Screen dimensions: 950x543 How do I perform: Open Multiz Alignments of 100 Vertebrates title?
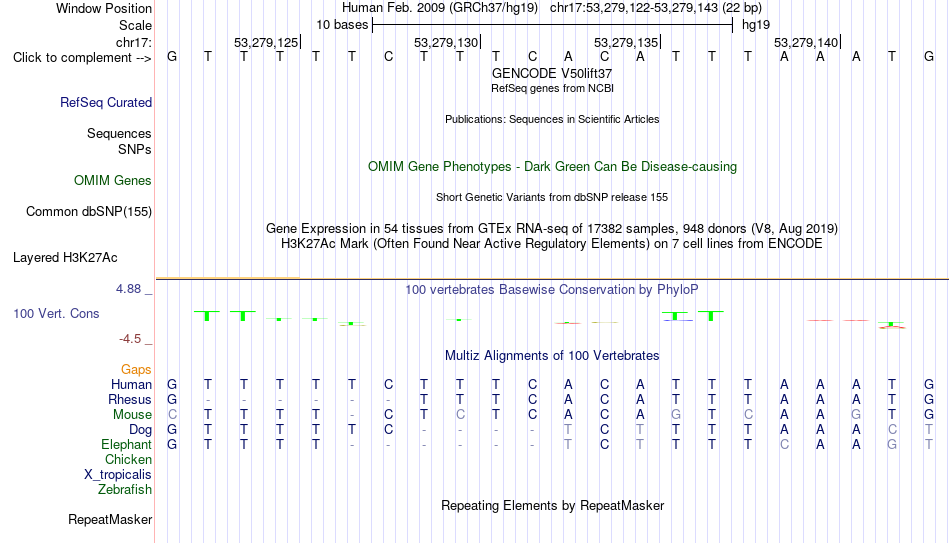[552, 356]
